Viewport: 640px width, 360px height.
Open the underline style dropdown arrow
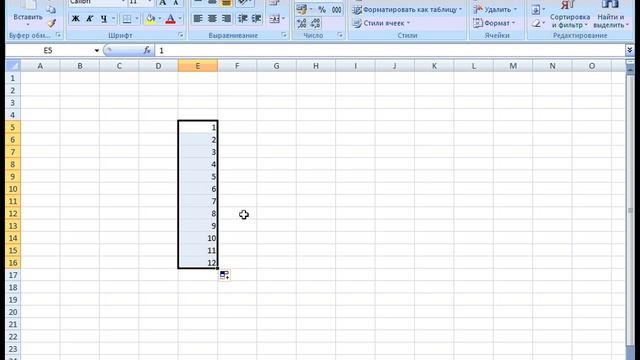click(x=113, y=19)
